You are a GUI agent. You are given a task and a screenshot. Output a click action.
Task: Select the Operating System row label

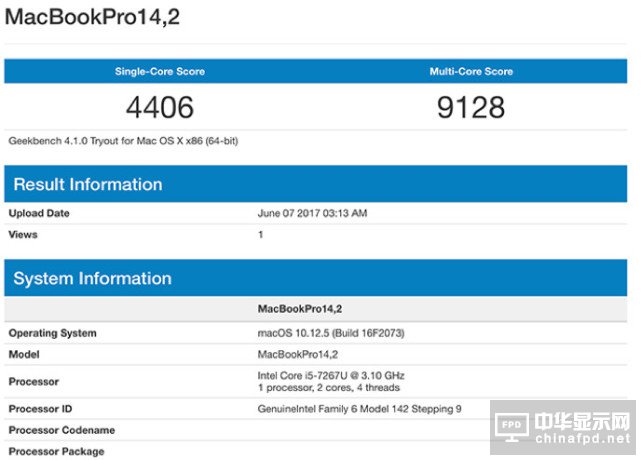(x=53, y=333)
